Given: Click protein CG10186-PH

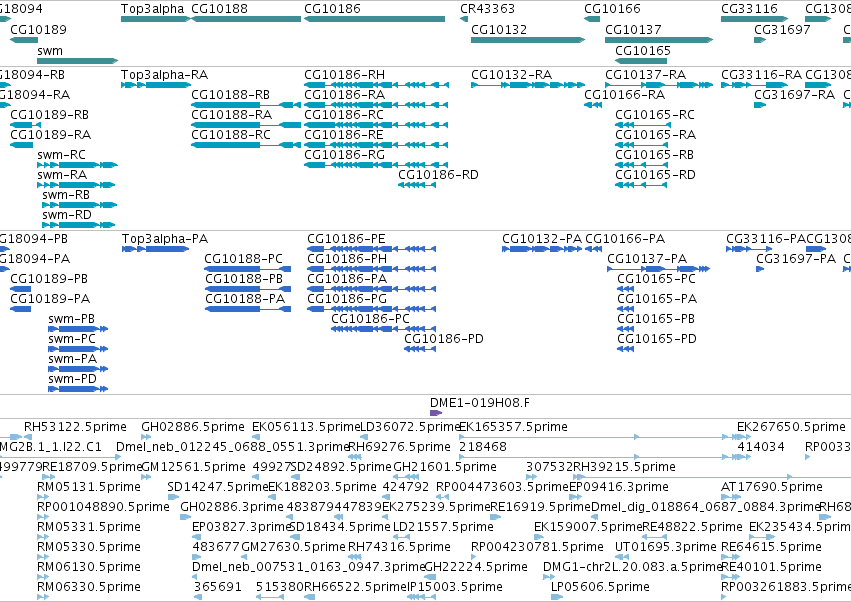Looking at the screenshot, I should [372, 269].
